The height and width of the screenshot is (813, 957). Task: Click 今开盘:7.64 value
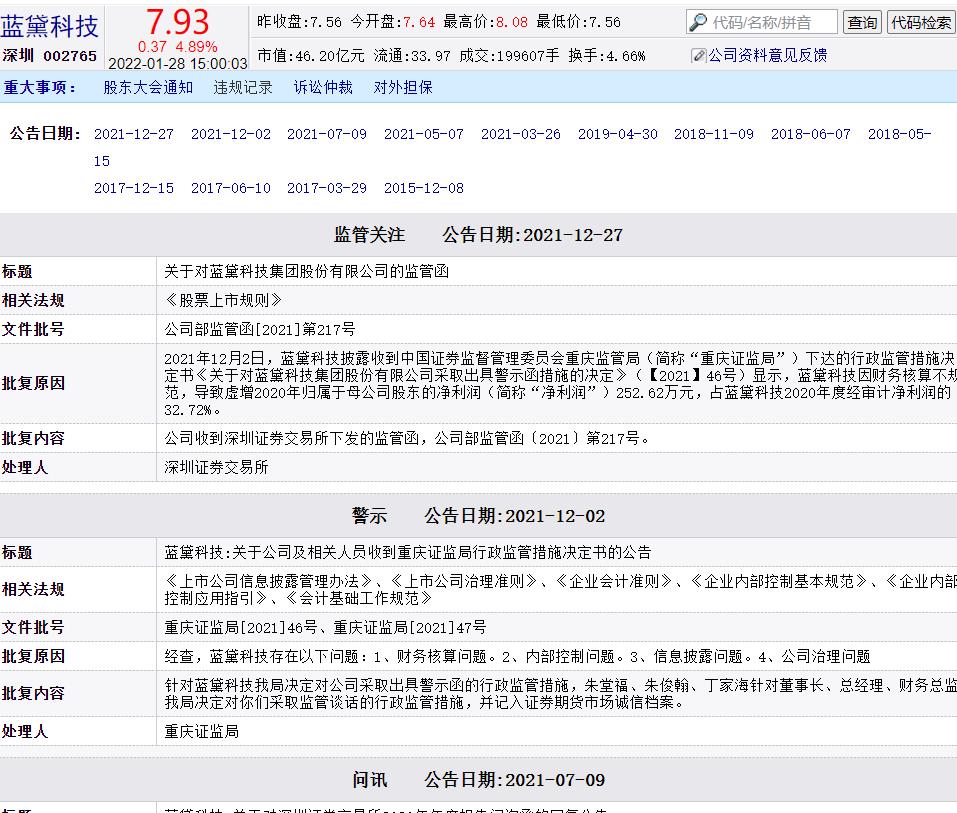click(392, 22)
